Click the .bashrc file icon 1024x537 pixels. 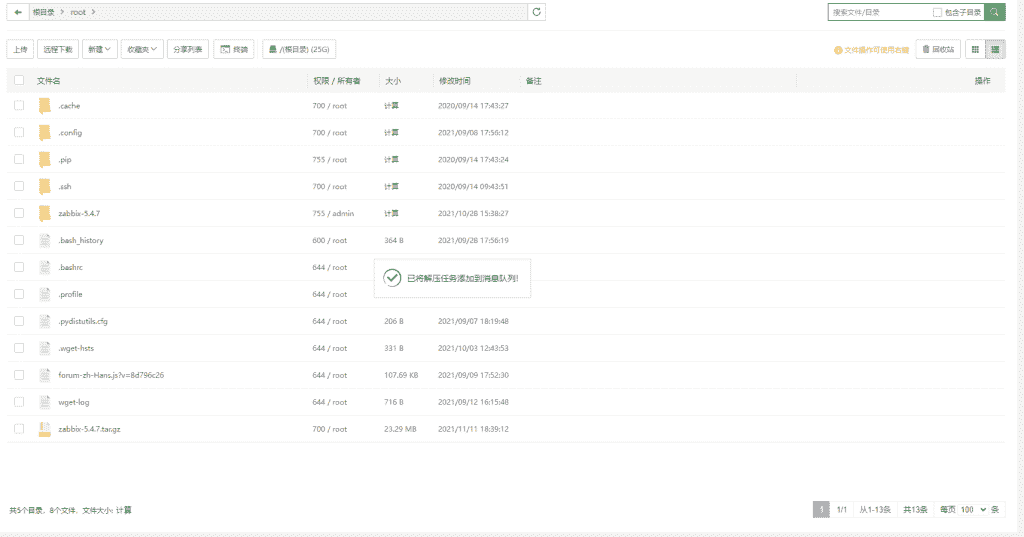44,267
